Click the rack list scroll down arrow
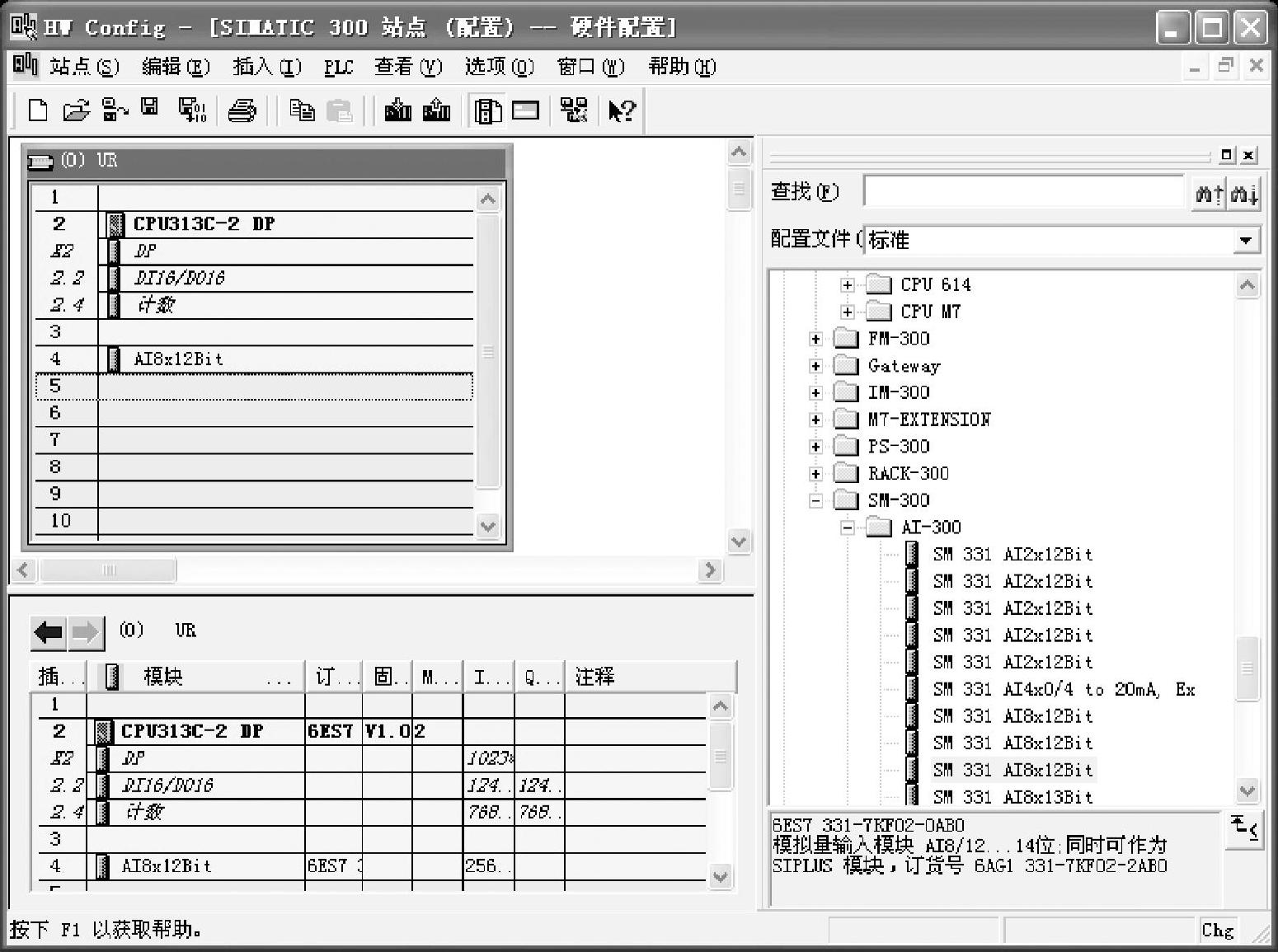Screen dimensions: 1278x952 [x=488, y=526]
